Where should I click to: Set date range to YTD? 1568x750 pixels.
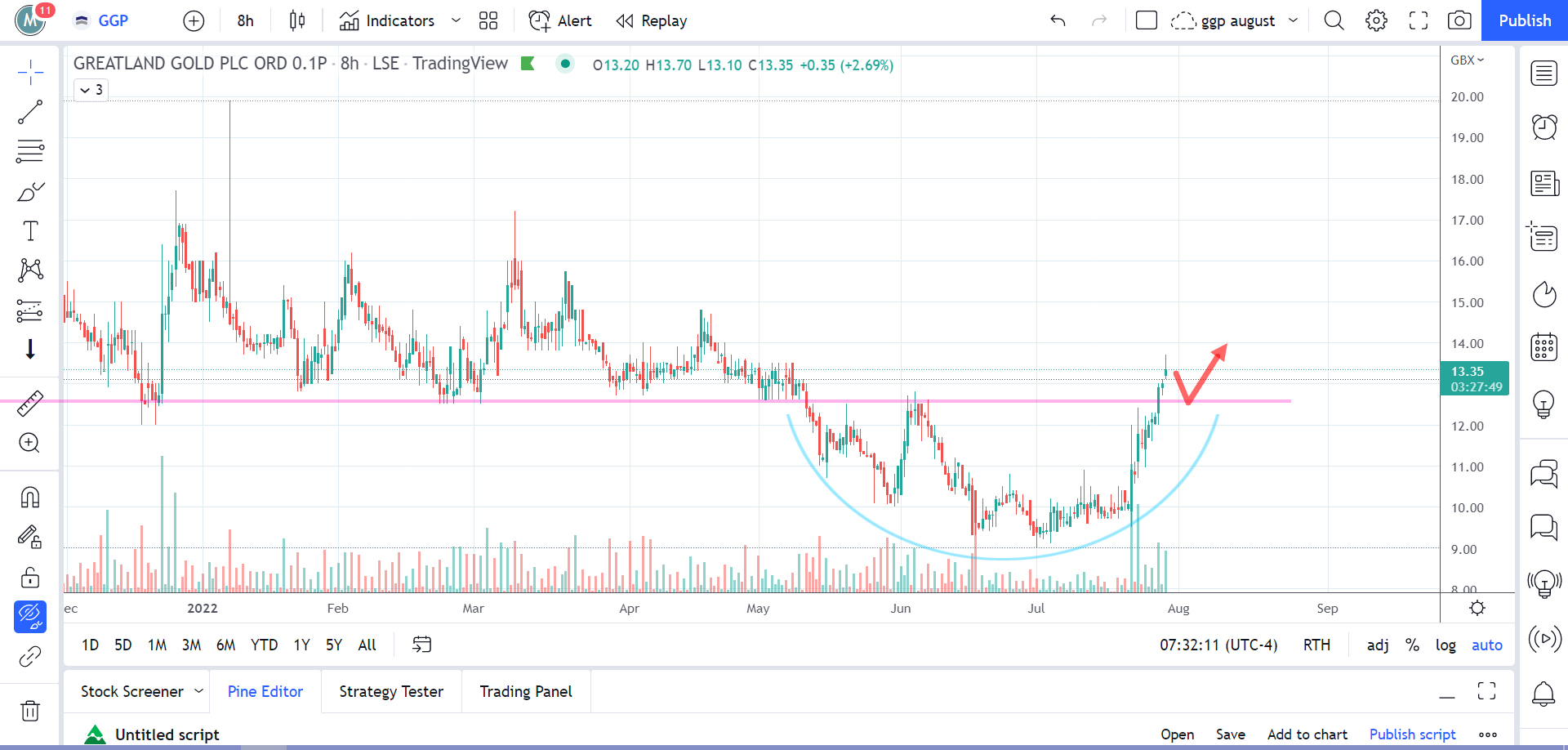pyautogui.click(x=264, y=645)
